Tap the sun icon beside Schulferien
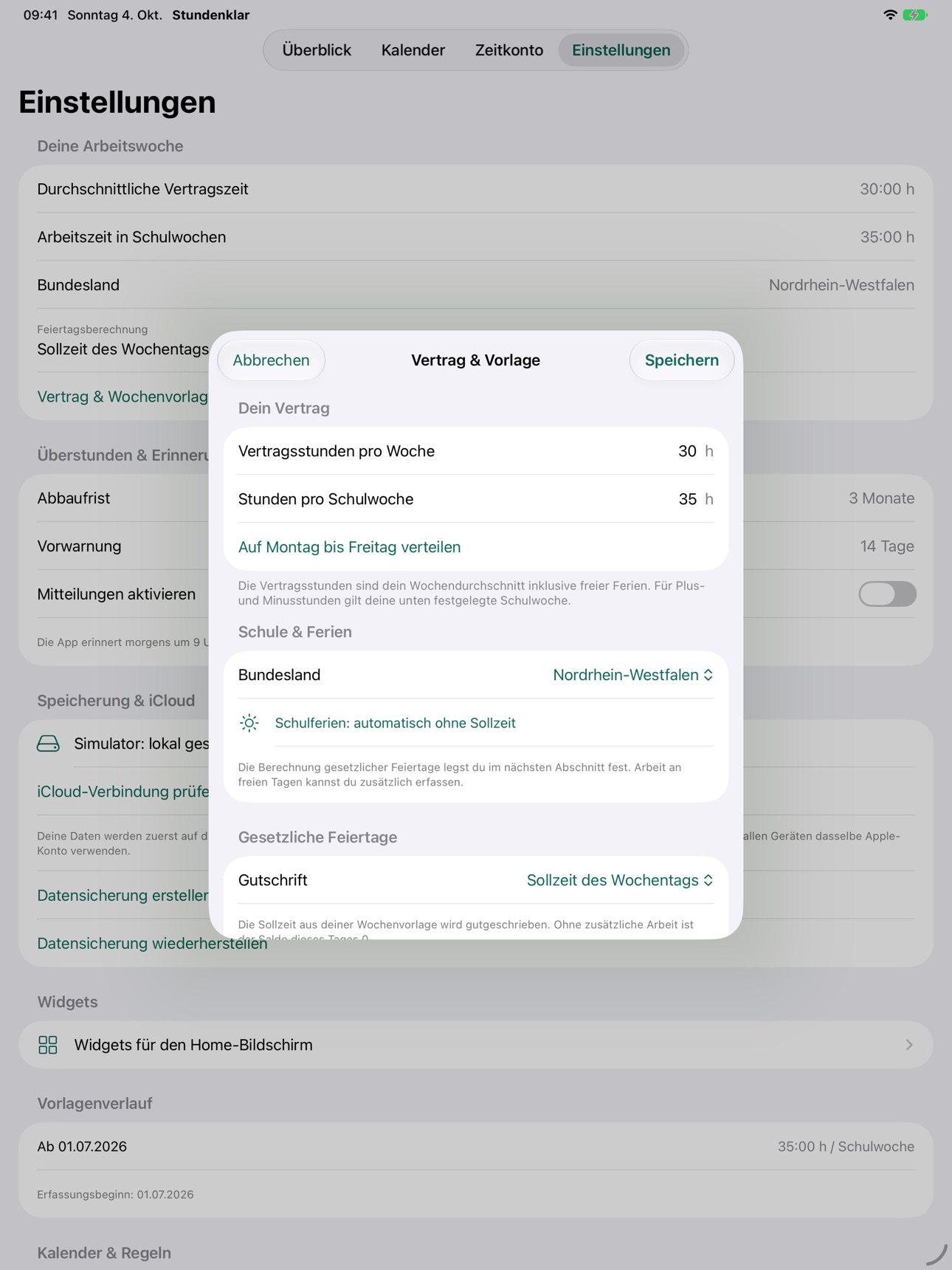The image size is (952, 1270). (249, 723)
